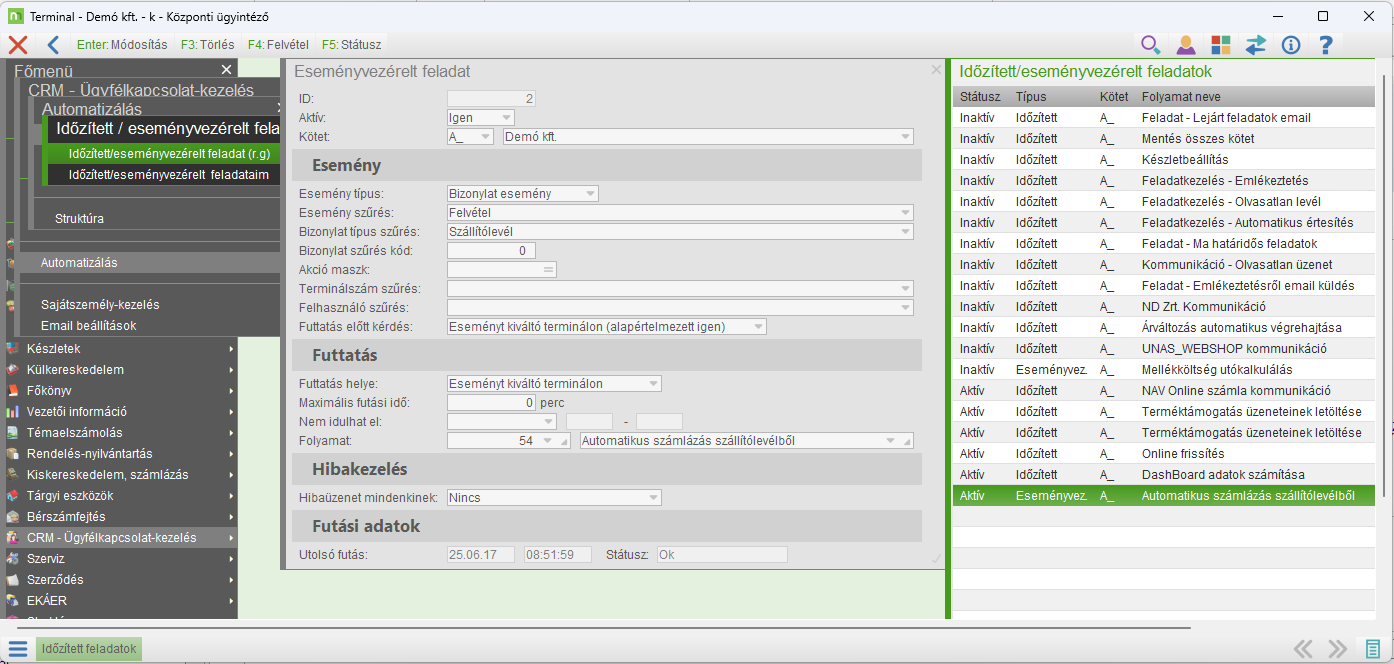1394x664 pixels.
Task: Open the Készletek menu item
Action: (120, 349)
